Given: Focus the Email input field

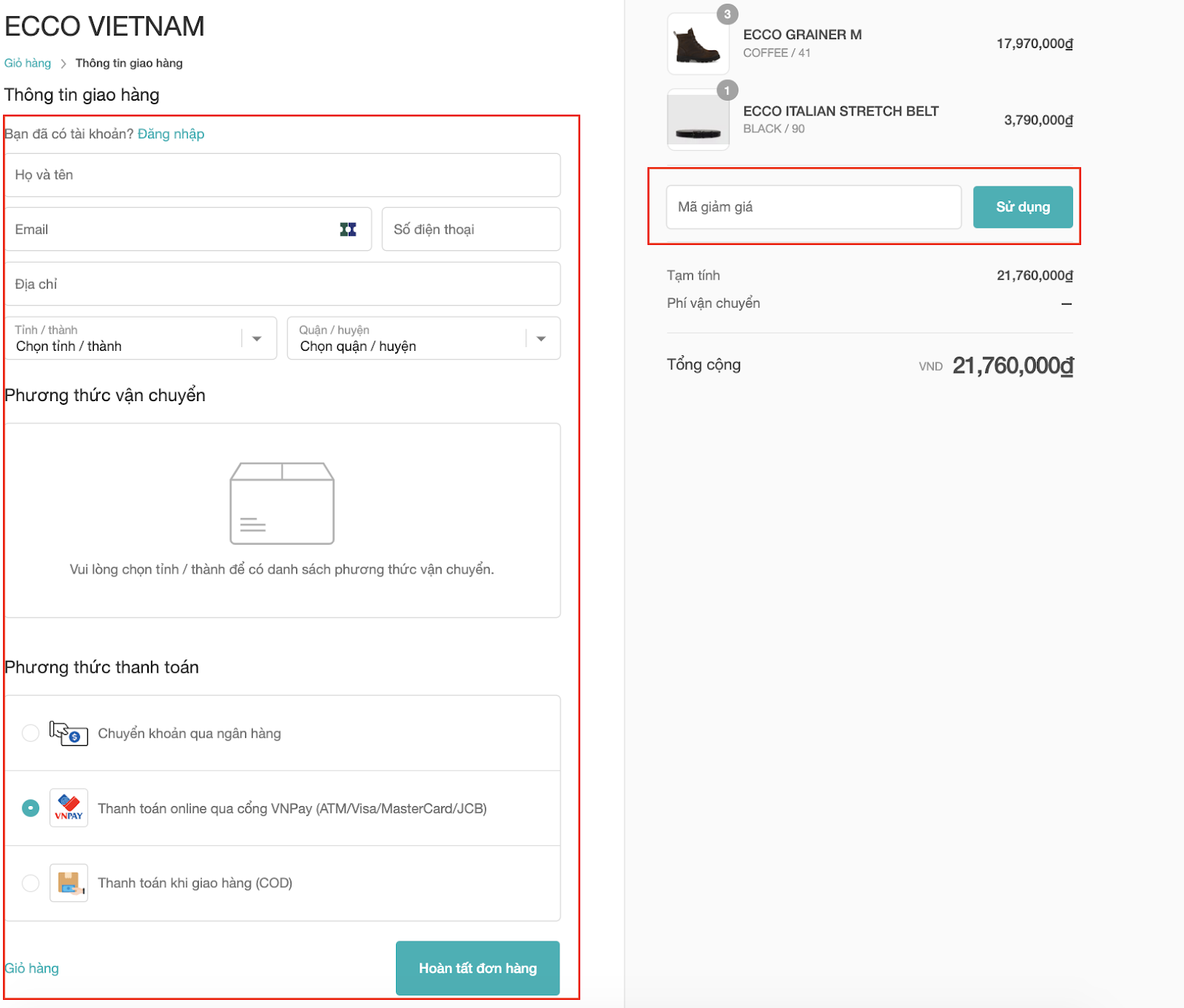Looking at the screenshot, I should coord(188,229).
